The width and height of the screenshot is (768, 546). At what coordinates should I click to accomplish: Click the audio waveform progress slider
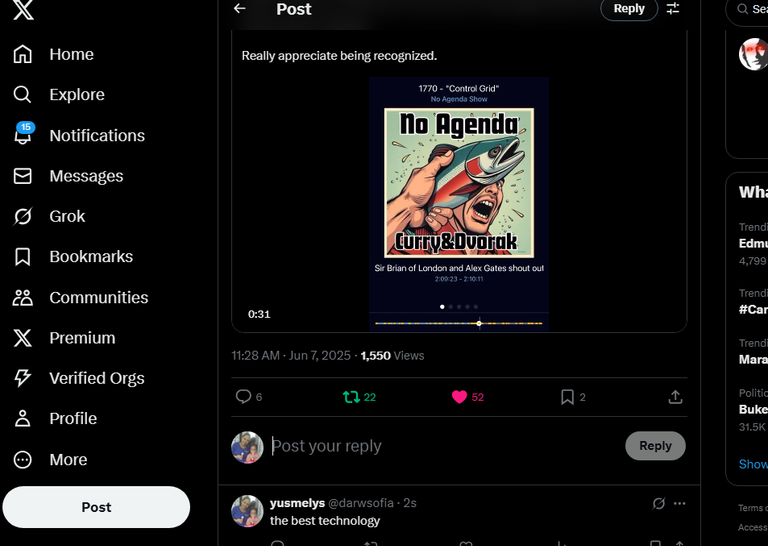click(459, 323)
